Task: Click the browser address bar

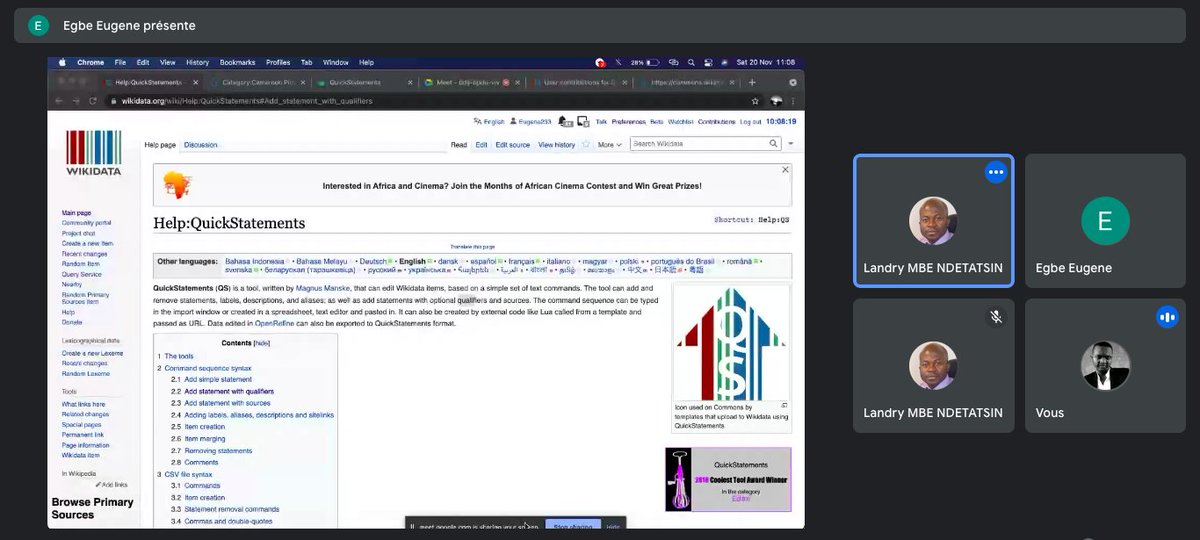Action: pyautogui.click(x=425, y=101)
